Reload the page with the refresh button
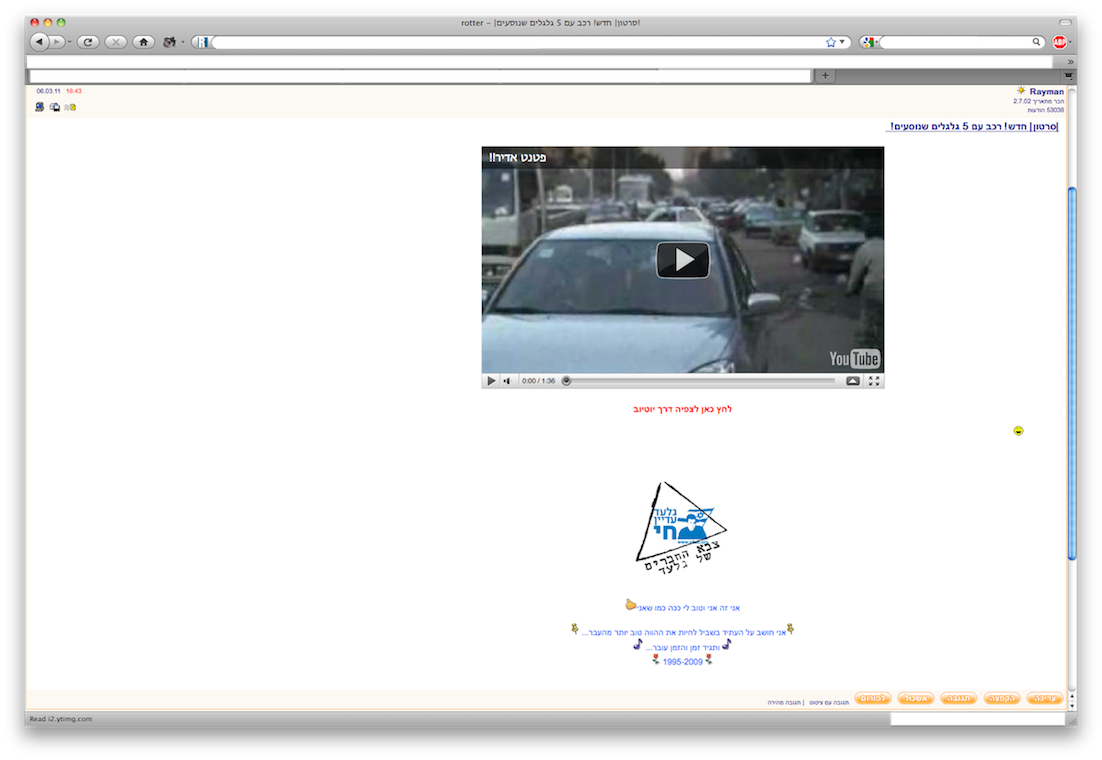This screenshot has width=1102, height=760. [88, 42]
